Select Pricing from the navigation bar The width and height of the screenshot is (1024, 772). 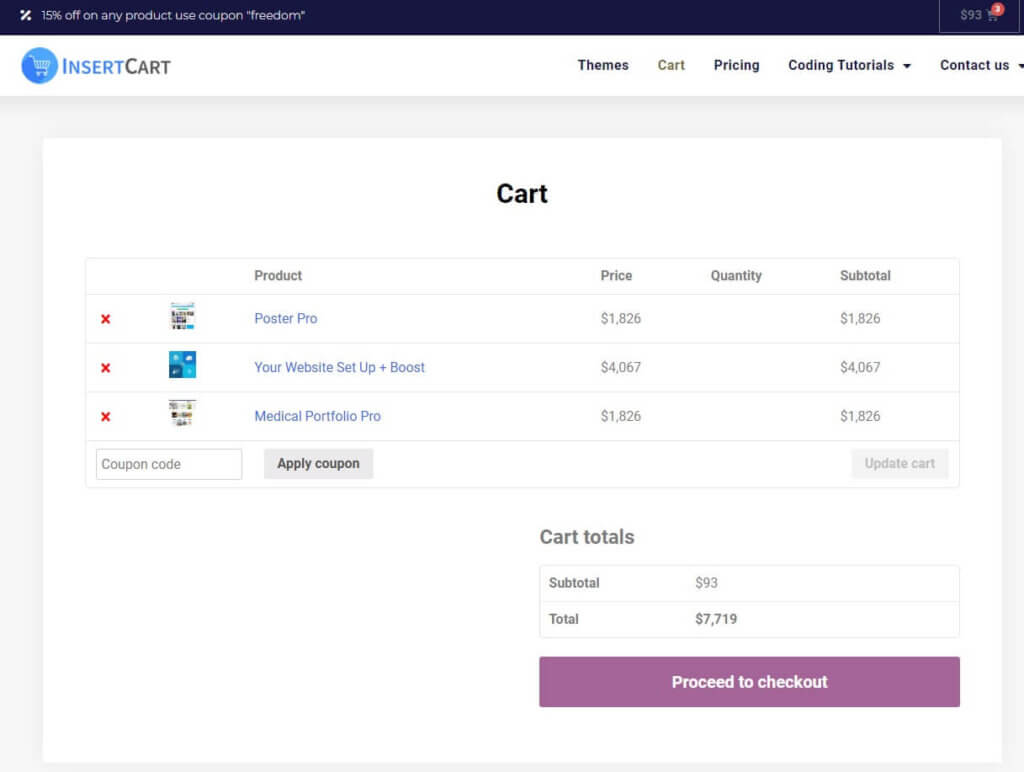click(736, 65)
